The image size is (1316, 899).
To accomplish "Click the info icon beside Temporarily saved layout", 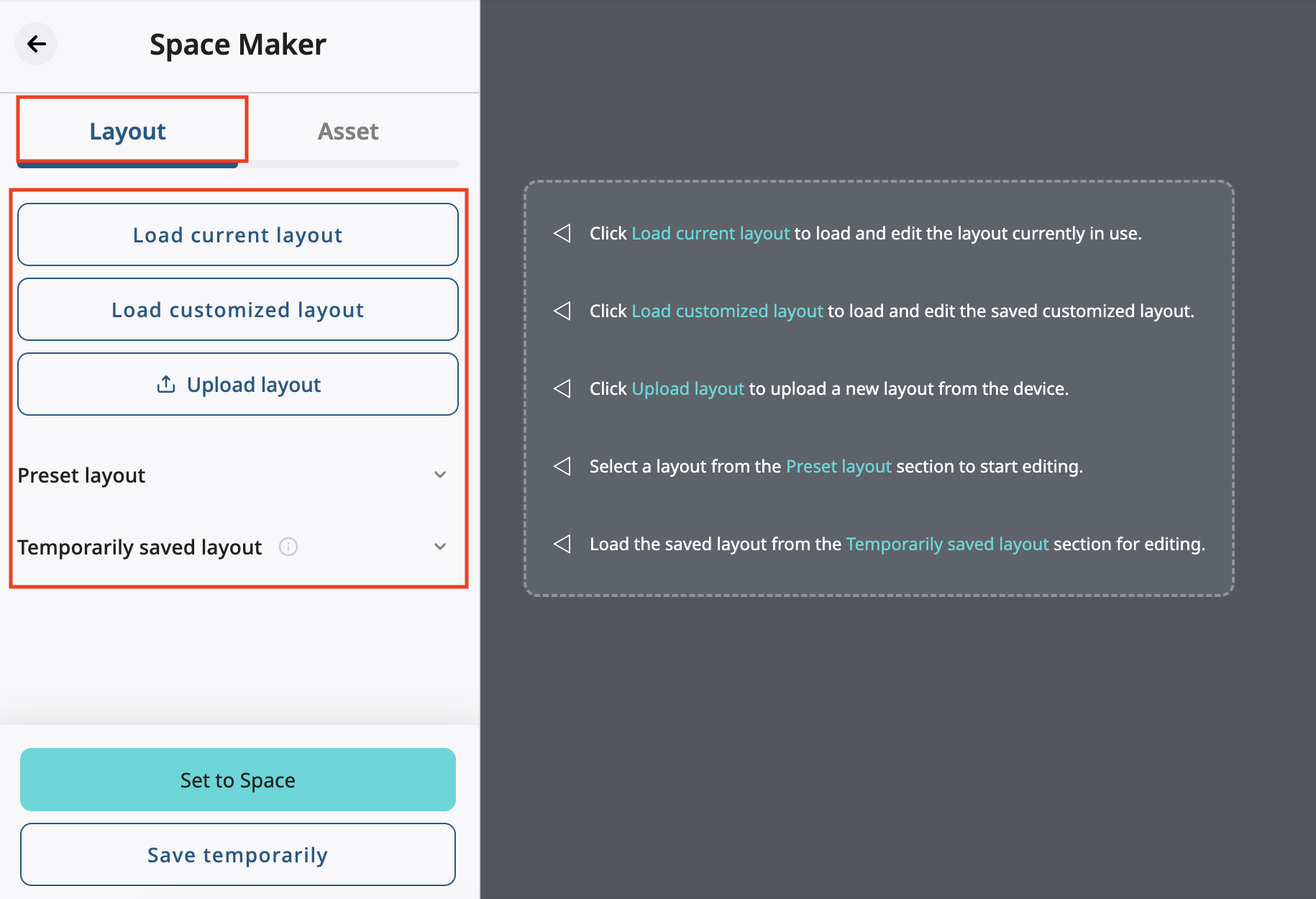I will point(288,547).
